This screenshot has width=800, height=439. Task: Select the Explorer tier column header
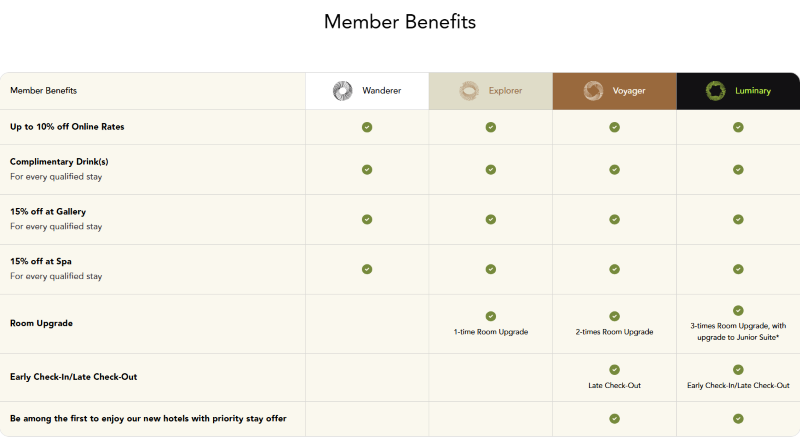pos(491,91)
